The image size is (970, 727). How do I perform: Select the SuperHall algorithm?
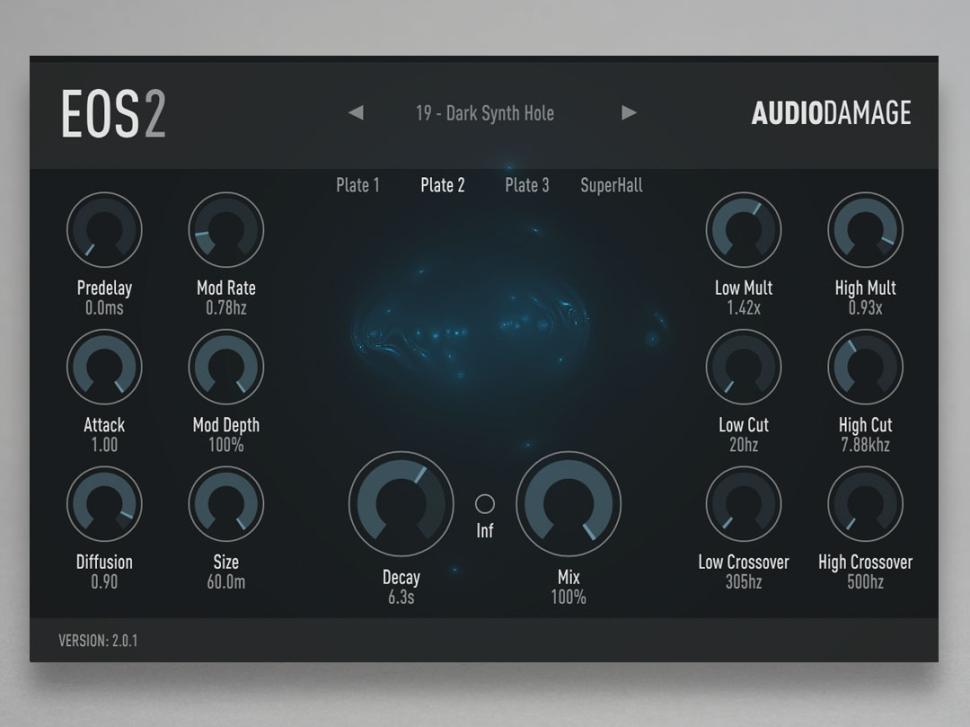pyautogui.click(x=611, y=186)
